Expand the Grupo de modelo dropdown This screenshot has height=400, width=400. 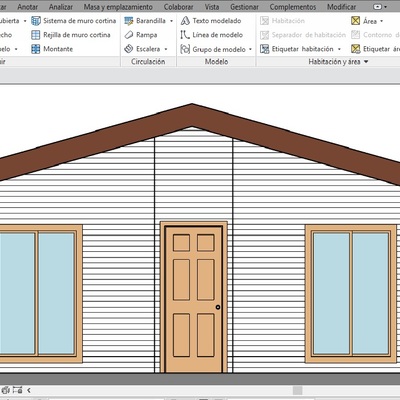point(250,49)
